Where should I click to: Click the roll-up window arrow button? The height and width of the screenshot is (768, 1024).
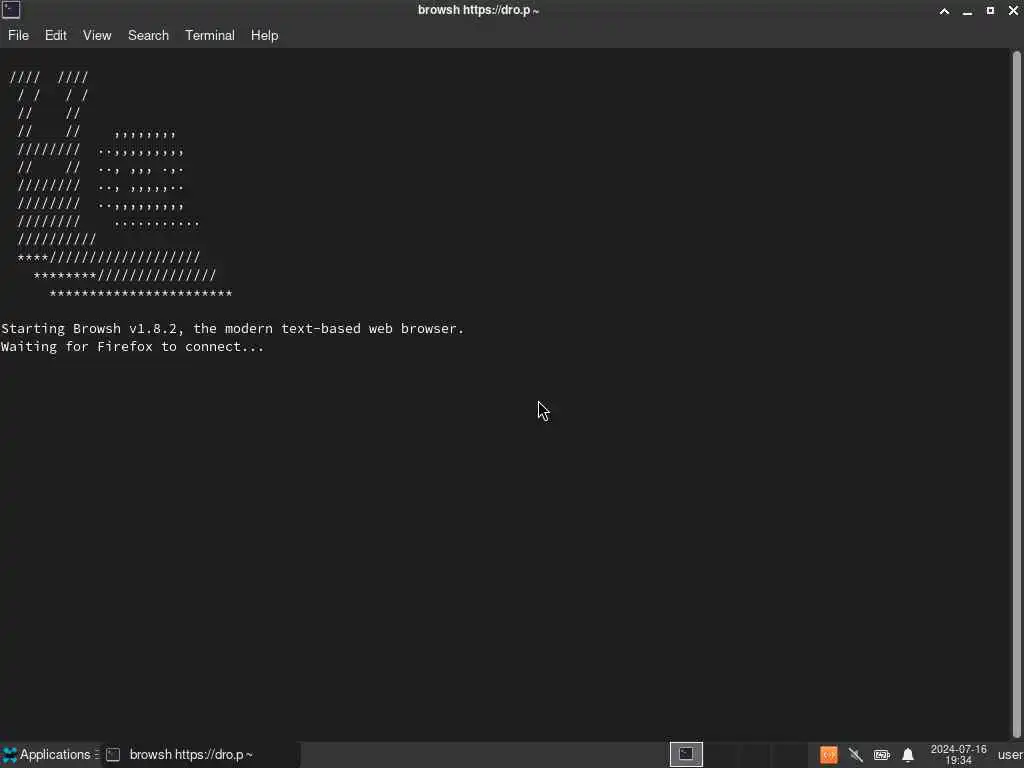pyautogui.click(x=944, y=10)
